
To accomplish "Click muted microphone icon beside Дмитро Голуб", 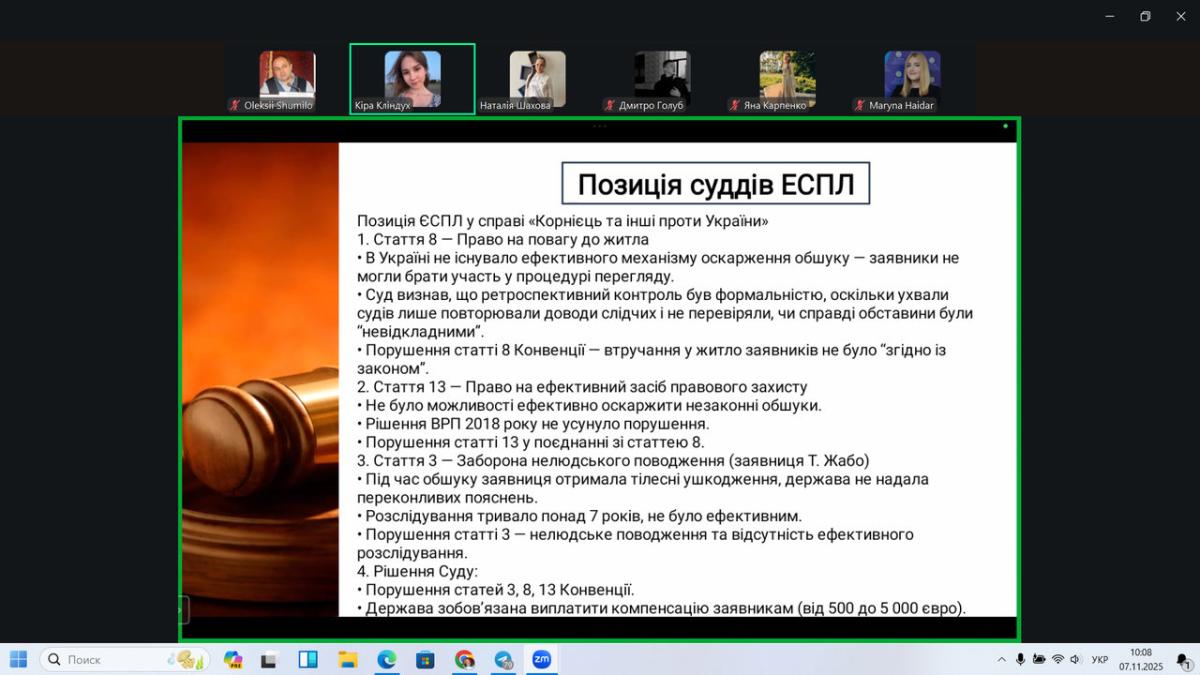I will point(609,105).
